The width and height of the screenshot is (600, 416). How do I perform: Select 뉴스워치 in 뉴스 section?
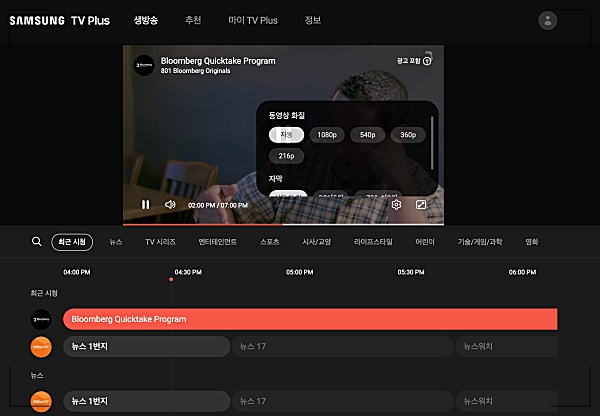(x=506, y=401)
